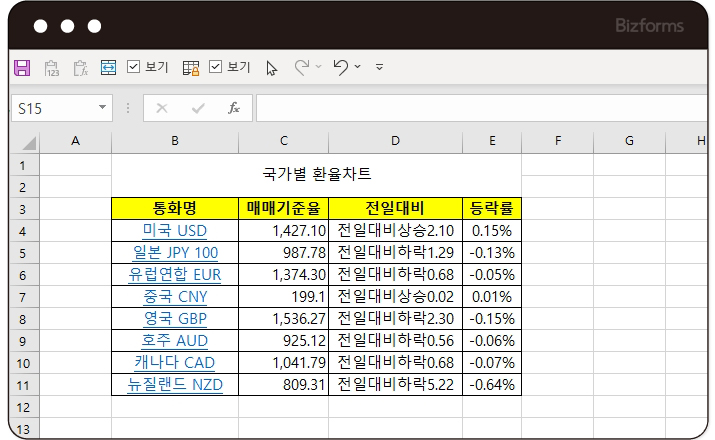This screenshot has width=715, height=440.
Task: Open the Undo history dropdown arrow
Action: [x=358, y=68]
